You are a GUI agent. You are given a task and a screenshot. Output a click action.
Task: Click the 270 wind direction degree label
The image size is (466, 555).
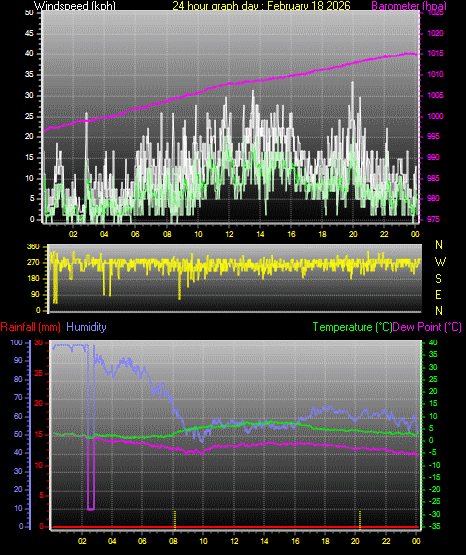tap(33, 263)
